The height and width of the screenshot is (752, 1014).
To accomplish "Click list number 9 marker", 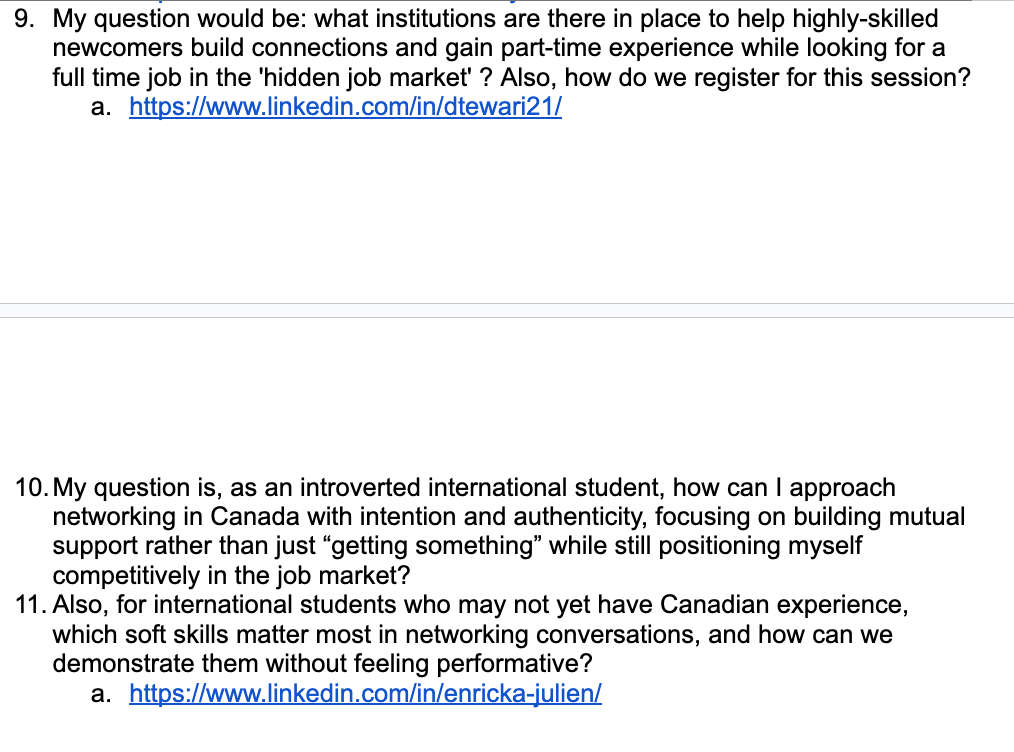I will tap(26, 18).
